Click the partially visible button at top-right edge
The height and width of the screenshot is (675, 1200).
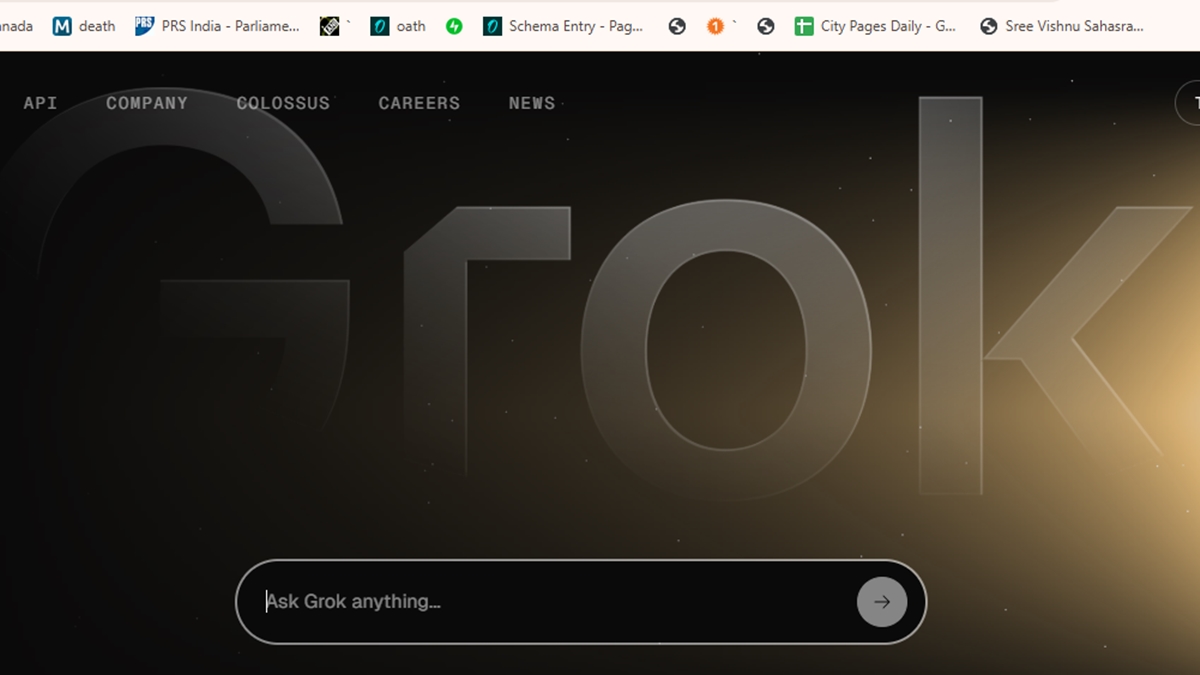click(x=1189, y=103)
